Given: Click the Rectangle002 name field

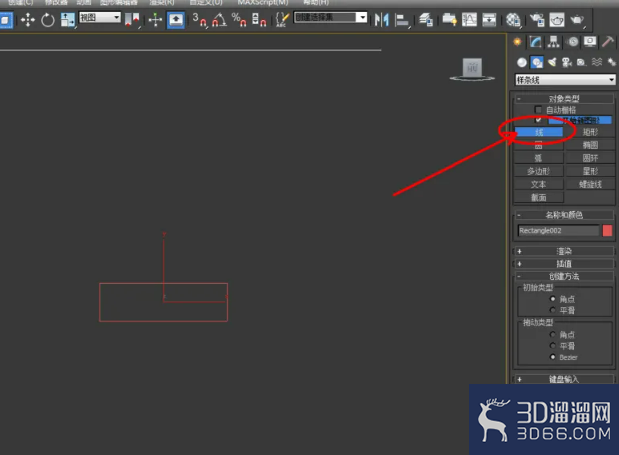Looking at the screenshot, I should [559, 230].
